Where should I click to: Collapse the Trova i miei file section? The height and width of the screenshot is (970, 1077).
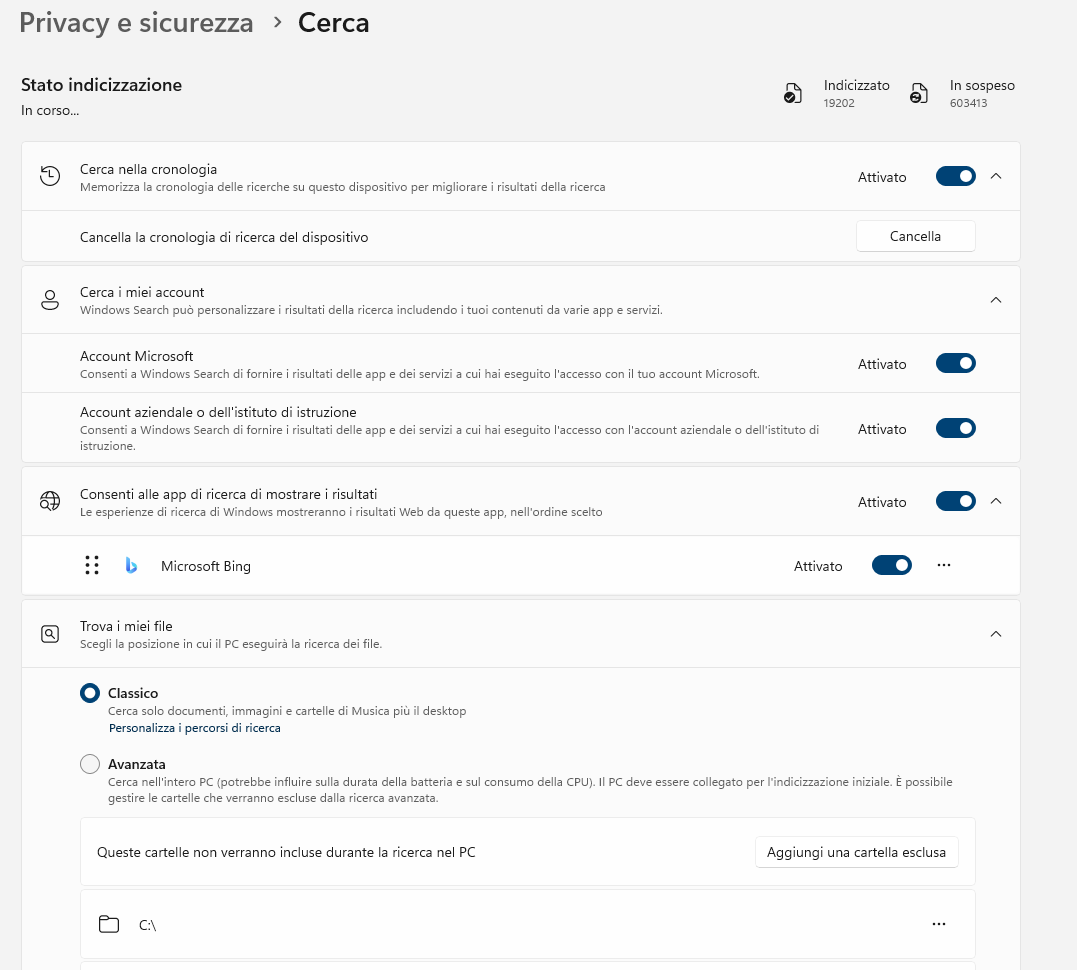[x=995, y=634]
